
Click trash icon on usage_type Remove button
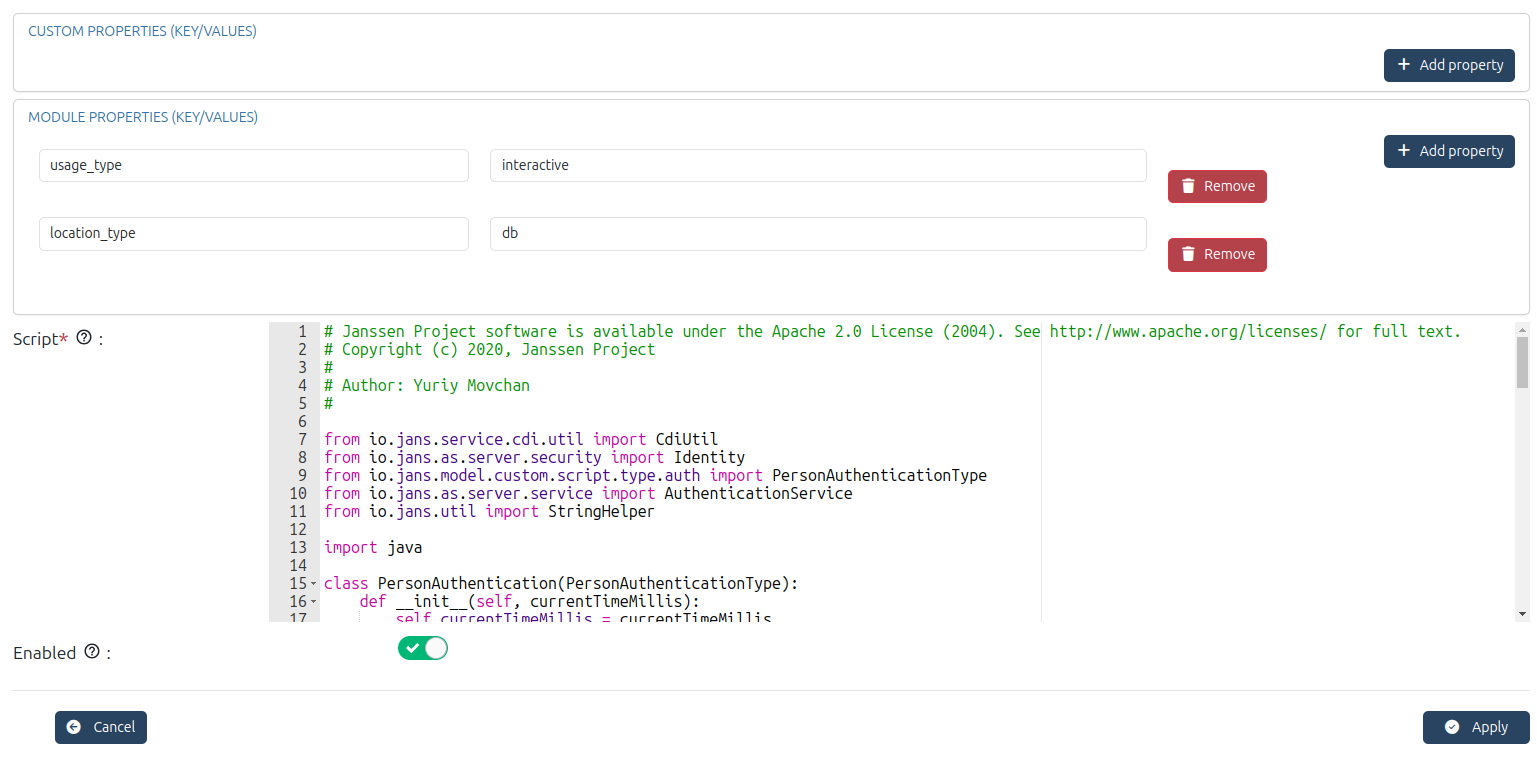click(1188, 186)
